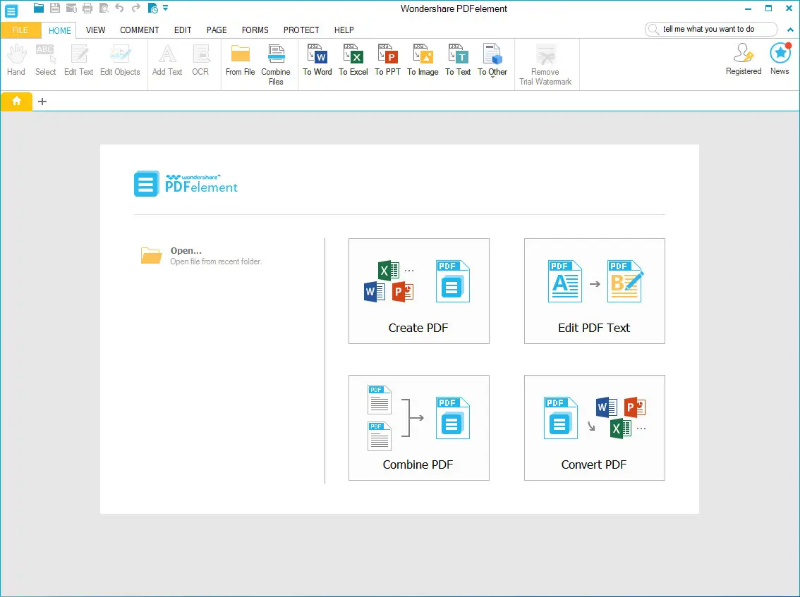800x597 pixels.
Task: Click the Edit Text tool
Action: tap(78, 62)
